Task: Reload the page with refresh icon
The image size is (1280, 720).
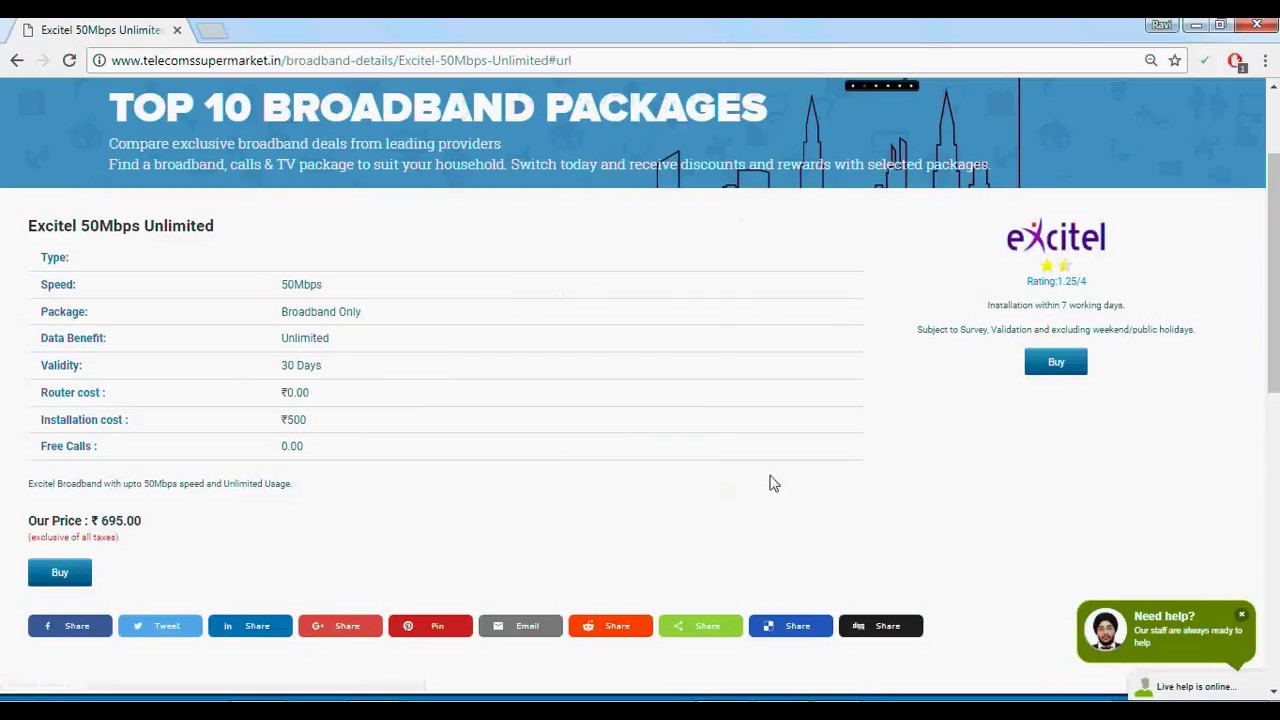Action: click(x=69, y=60)
